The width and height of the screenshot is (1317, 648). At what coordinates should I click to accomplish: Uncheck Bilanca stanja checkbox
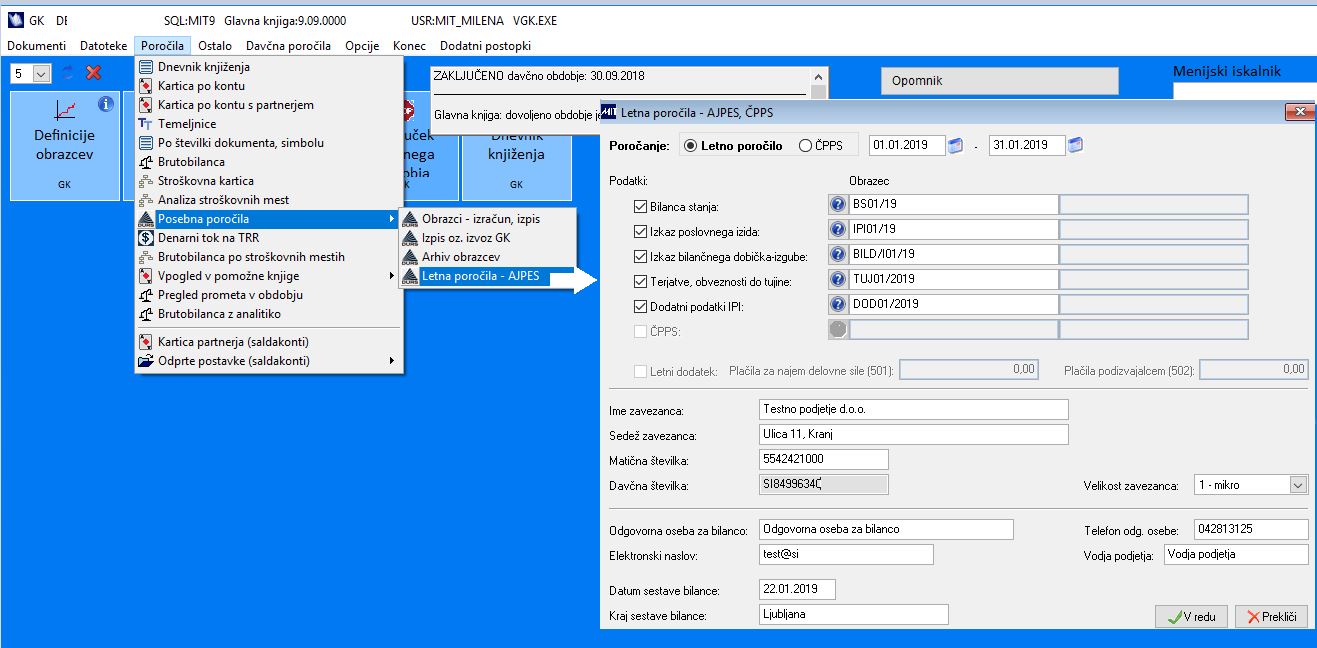pyautogui.click(x=641, y=207)
